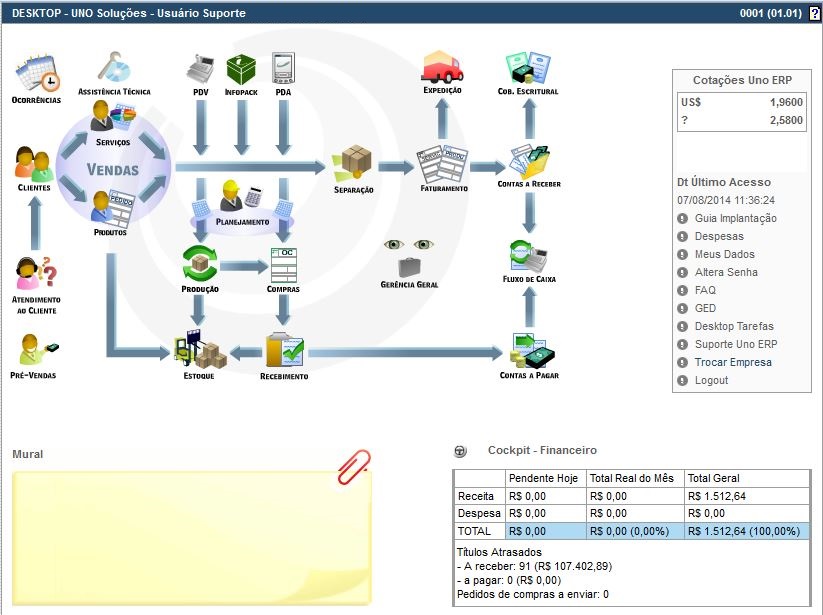
Task: Select the Separação boxes icon
Action: [354, 162]
